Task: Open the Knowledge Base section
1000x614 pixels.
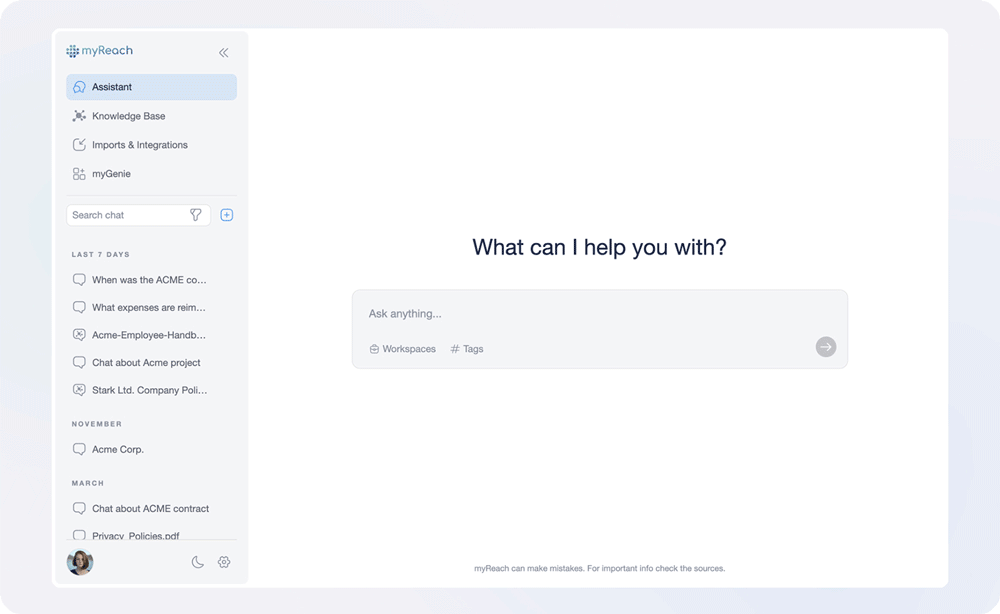Action: (128, 116)
